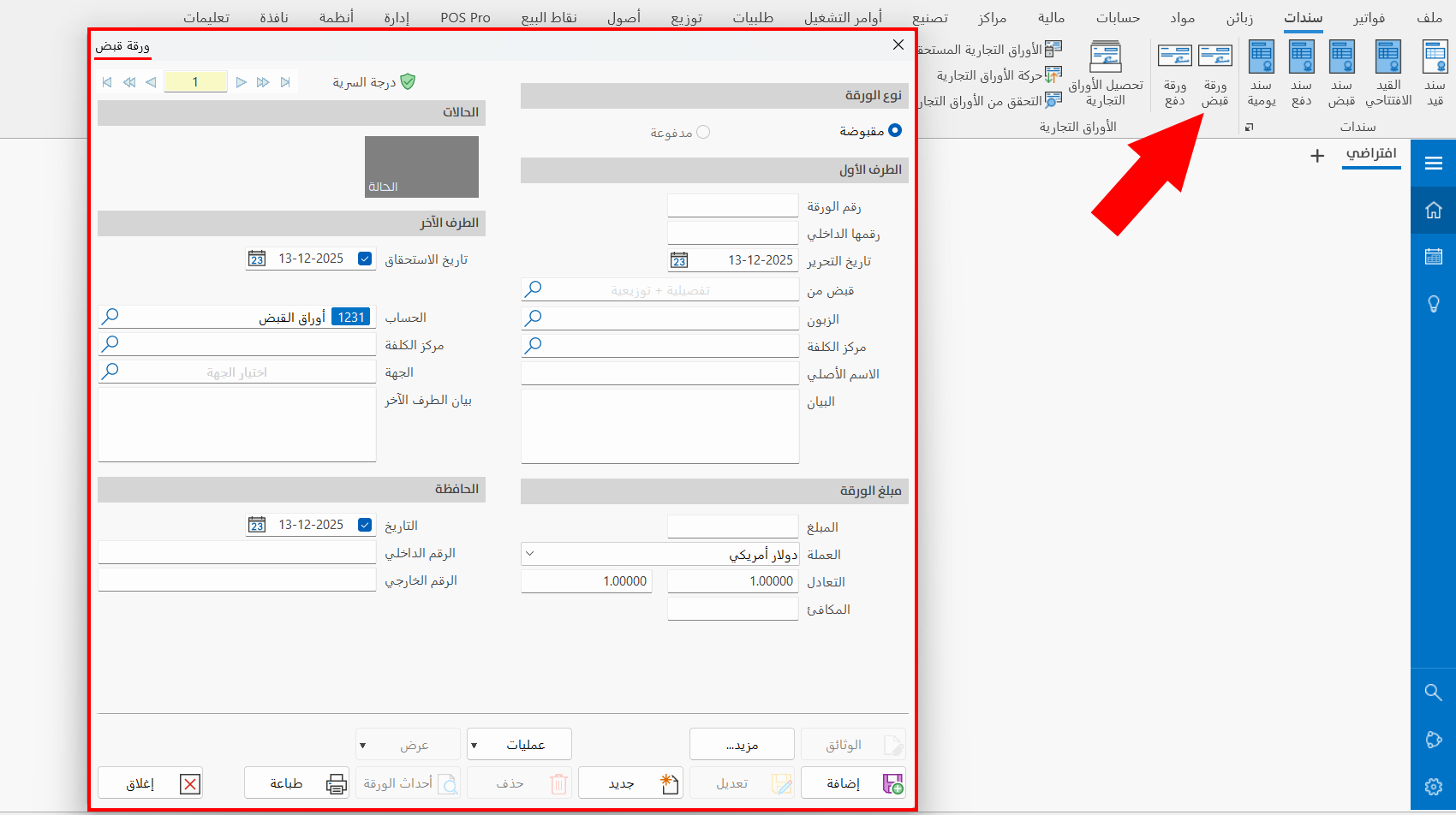The image size is (1456, 815).
Task: Click التحقق من الأوراق التجارية icon
Action: pyautogui.click(x=1053, y=100)
